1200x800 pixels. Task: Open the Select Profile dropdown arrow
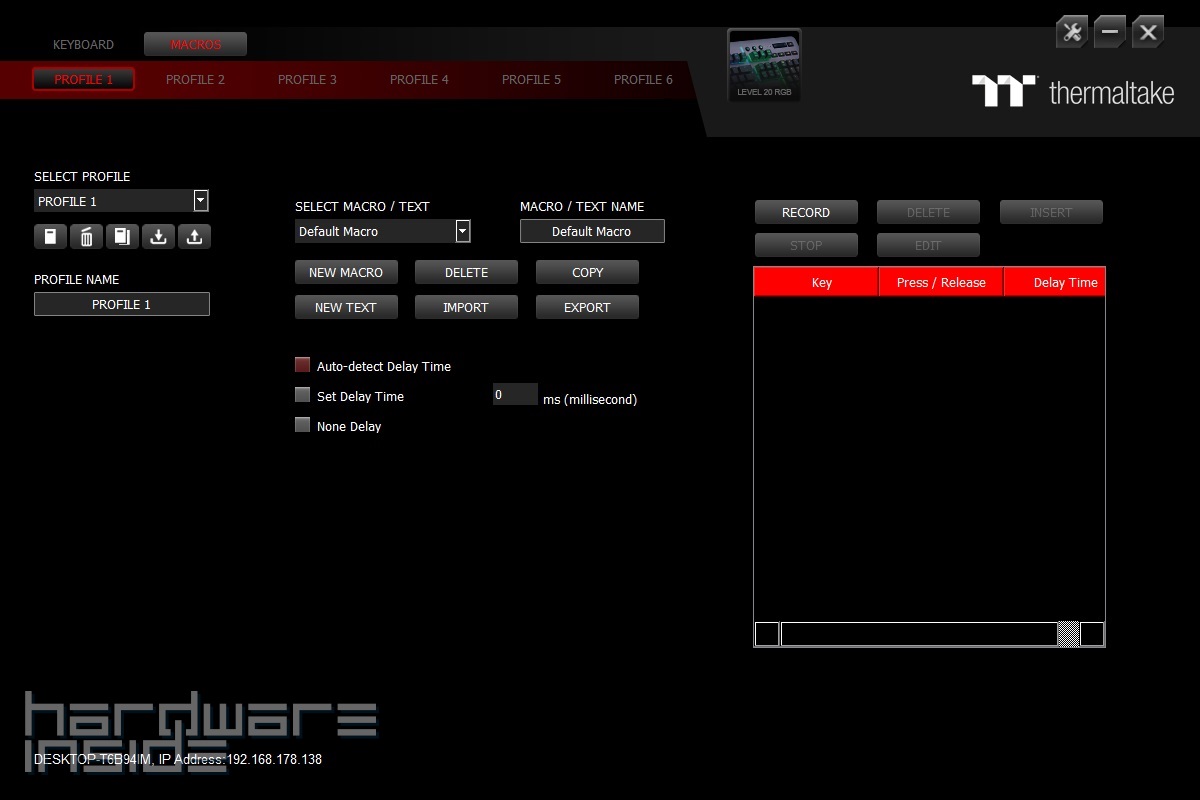201,201
